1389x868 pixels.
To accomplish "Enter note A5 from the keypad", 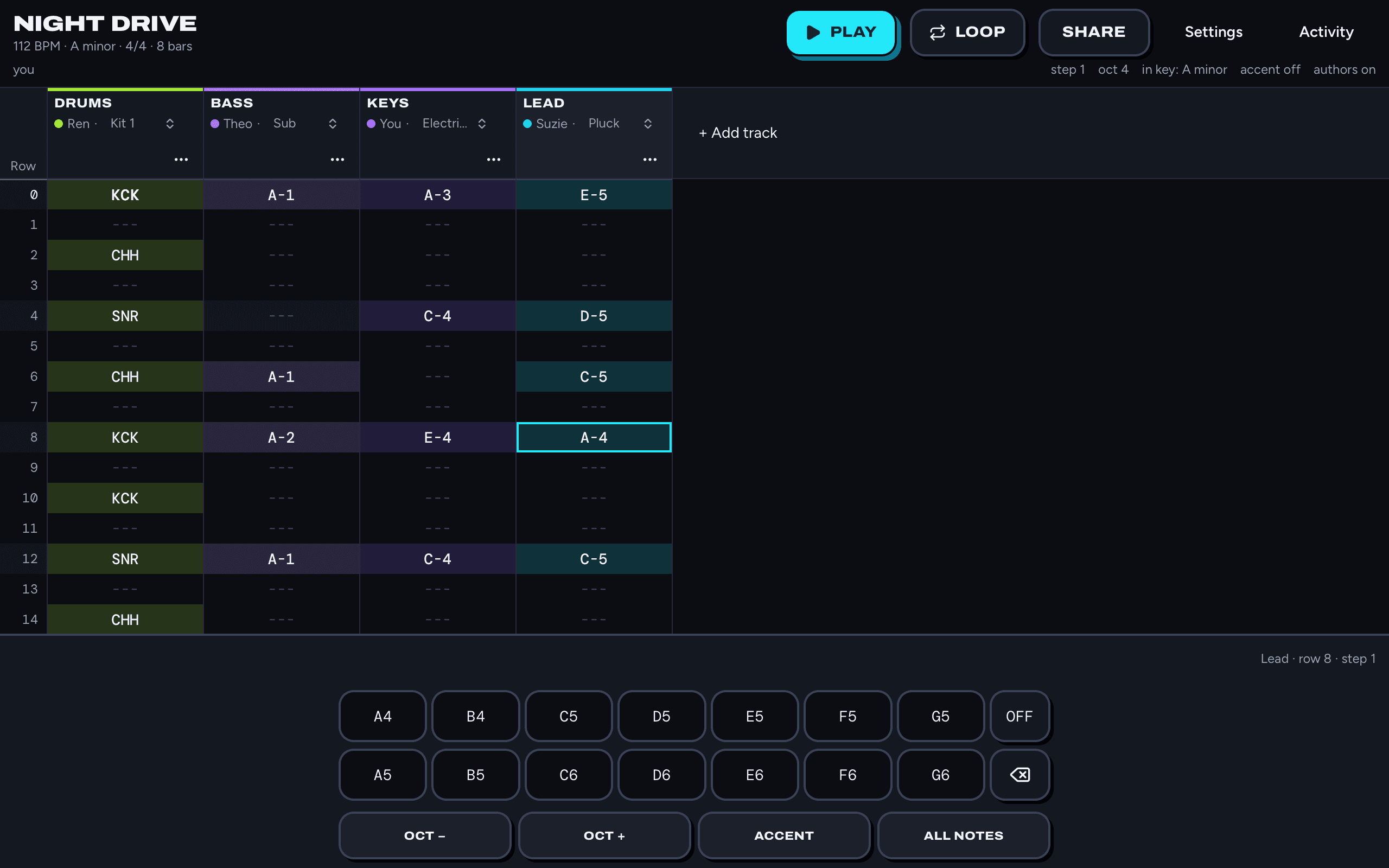I will point(383,775).
